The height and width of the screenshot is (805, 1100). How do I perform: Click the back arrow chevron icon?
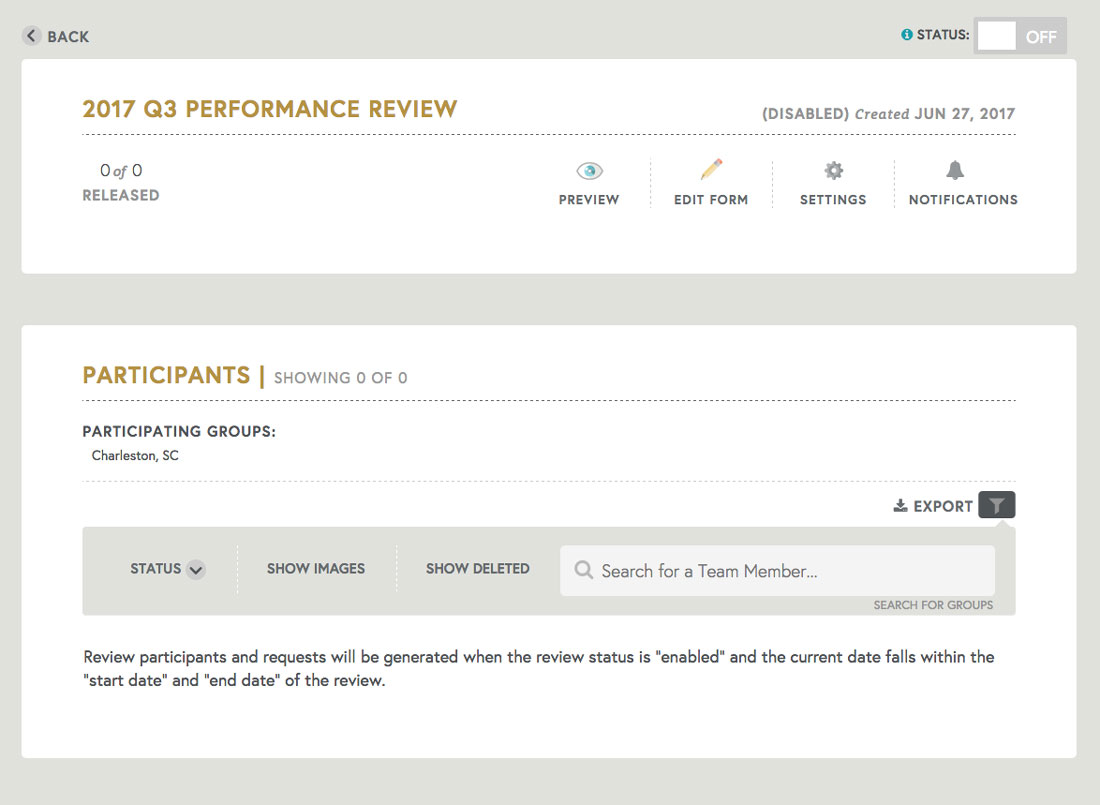coord(31,35)
